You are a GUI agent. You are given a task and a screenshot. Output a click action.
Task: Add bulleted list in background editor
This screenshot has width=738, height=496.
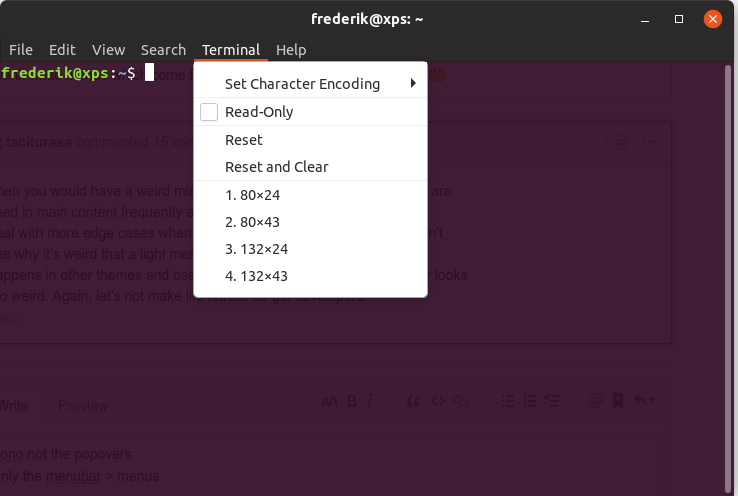[508, 401]
